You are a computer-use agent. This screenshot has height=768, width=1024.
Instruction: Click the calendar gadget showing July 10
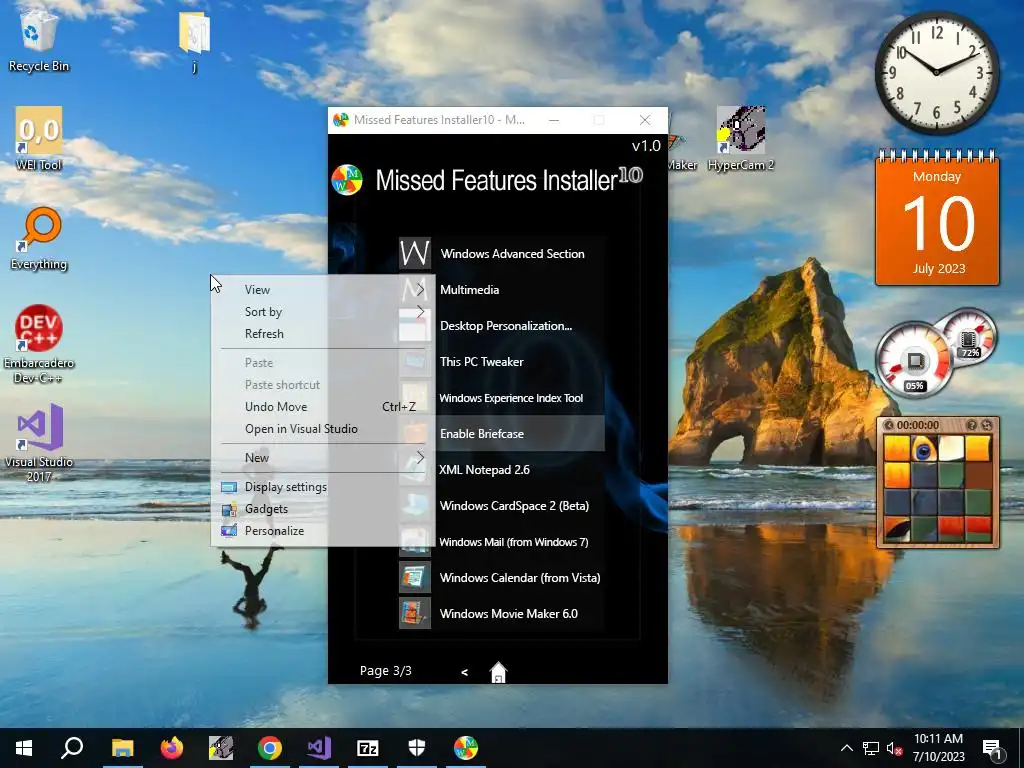click(937, 218)
